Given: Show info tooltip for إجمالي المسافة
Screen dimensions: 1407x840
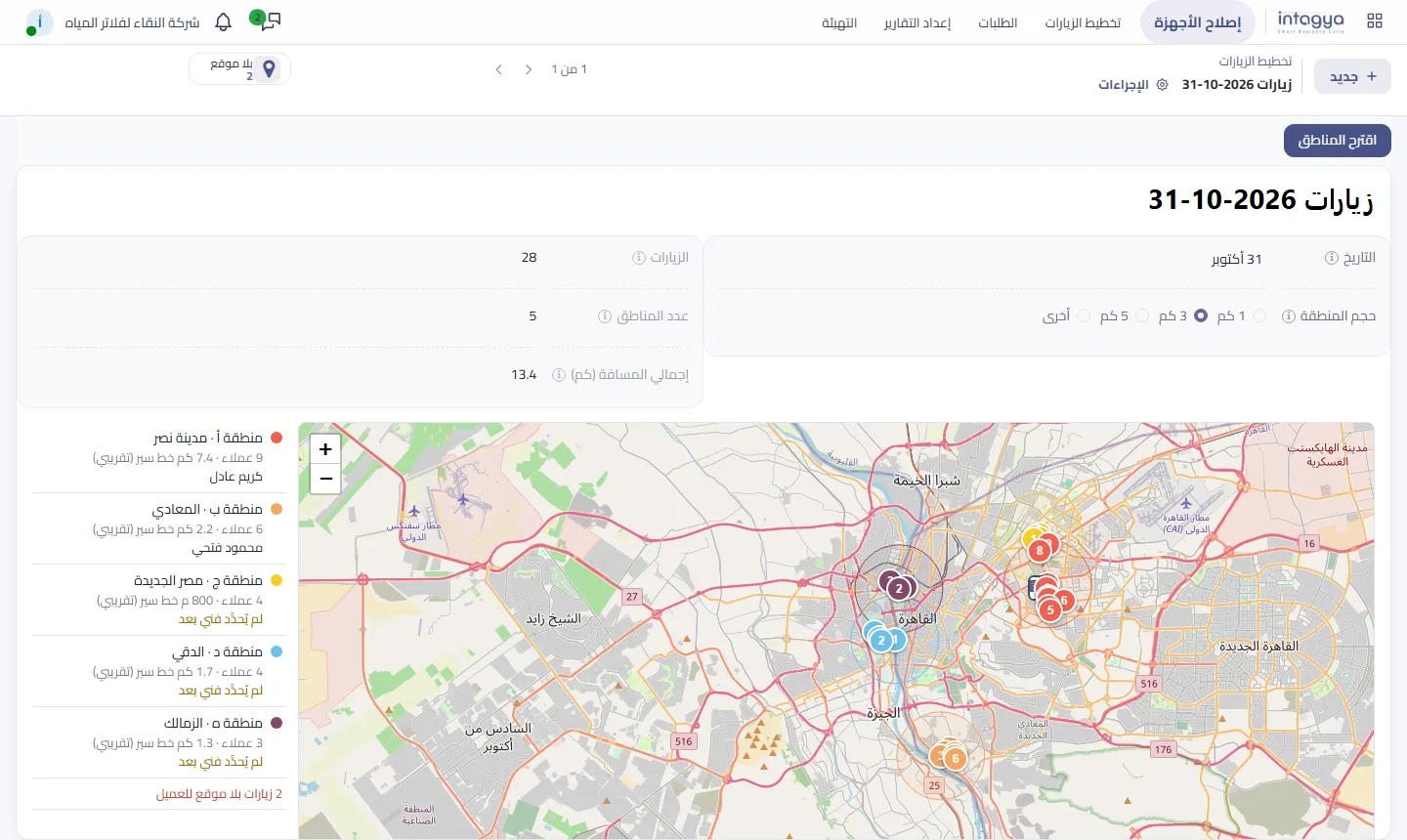Looking at the screenshot, I should pyautogui.click(x=559, y=375).
